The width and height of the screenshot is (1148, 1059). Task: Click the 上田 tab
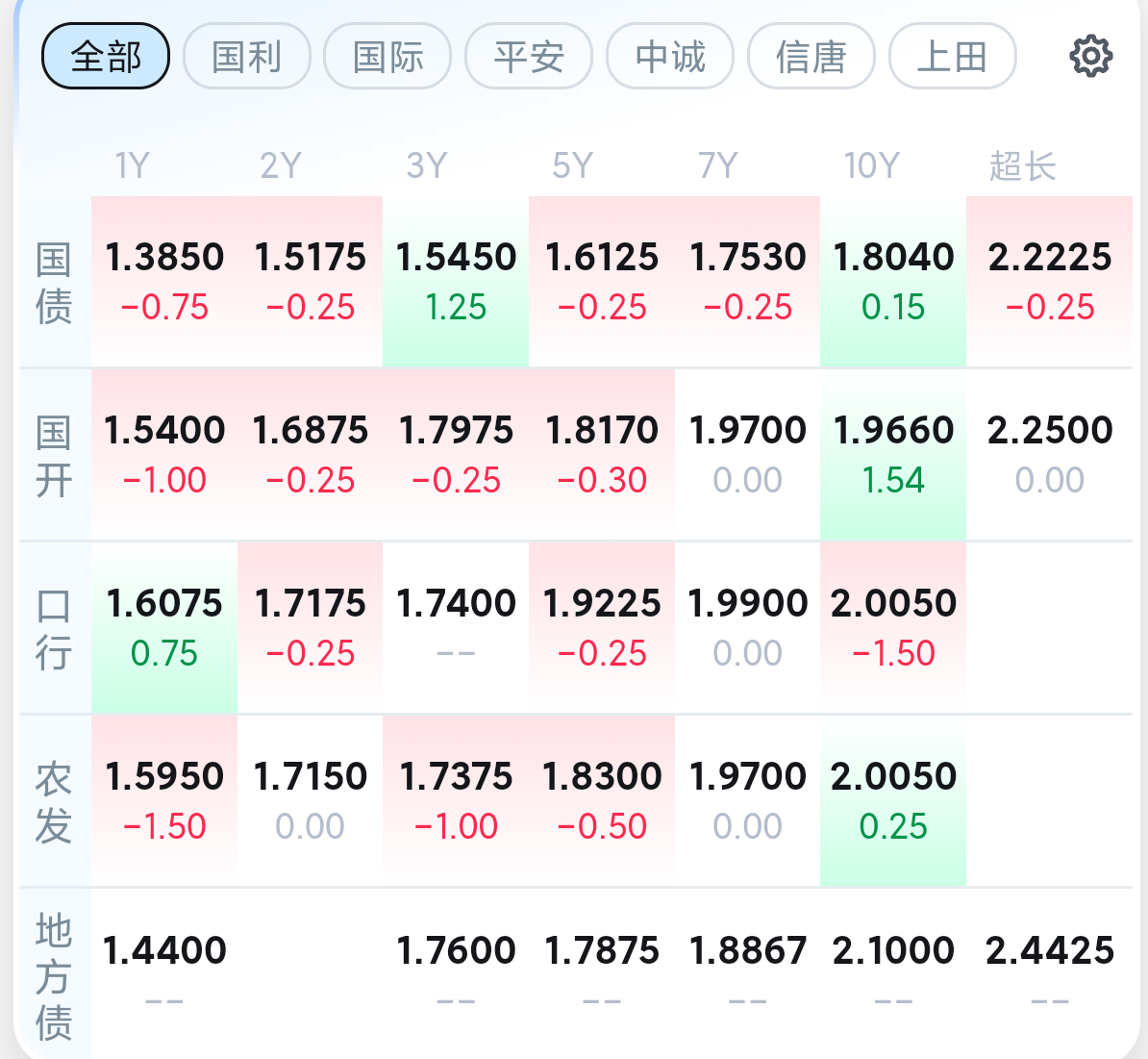pos(952,57)
